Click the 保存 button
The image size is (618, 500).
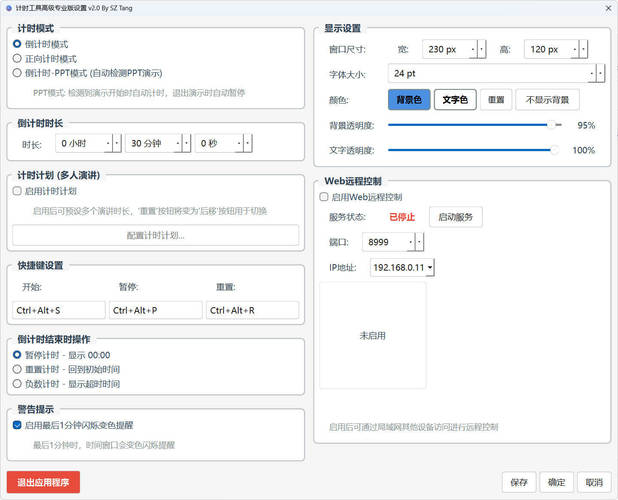pyautogui.click(x=518, y=482)
